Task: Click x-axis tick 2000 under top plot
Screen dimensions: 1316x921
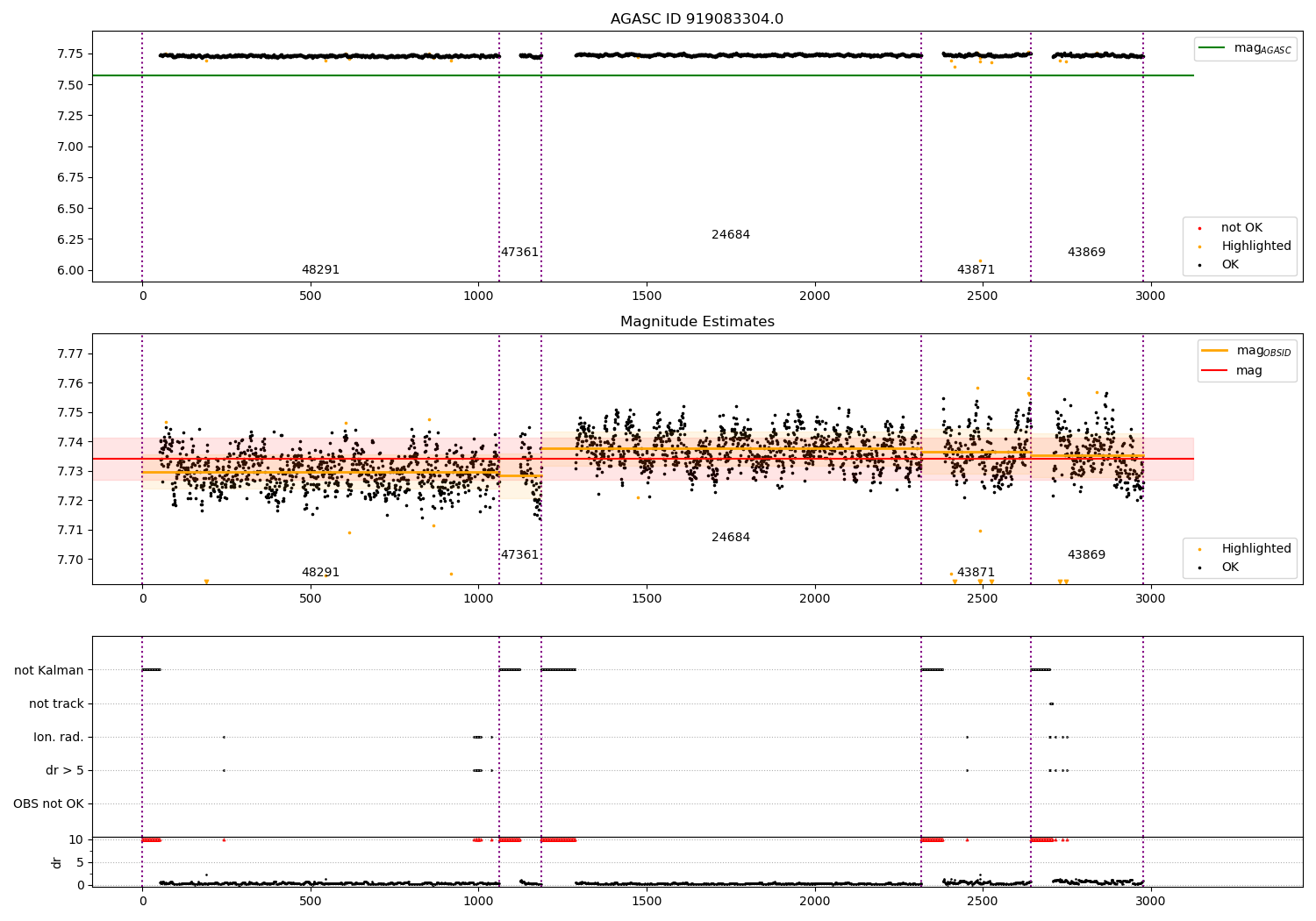Action: [x=815, y=296]
